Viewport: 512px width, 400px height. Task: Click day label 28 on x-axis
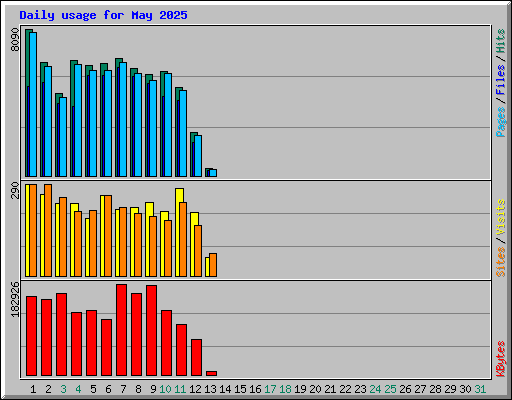[x=435, y=389]
